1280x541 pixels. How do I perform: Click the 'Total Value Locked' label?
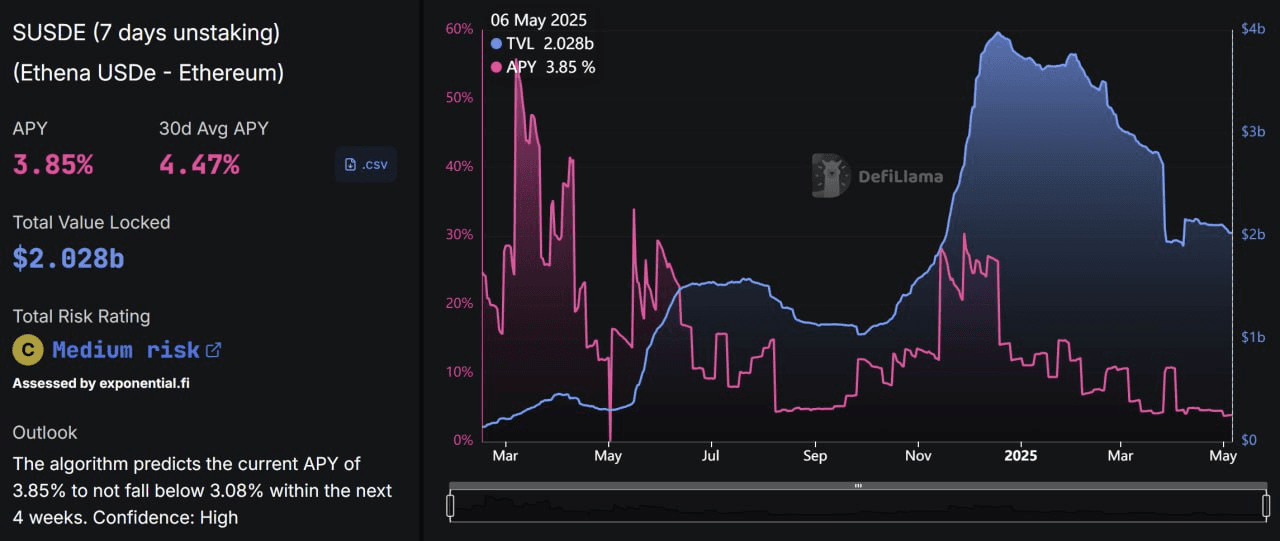pos(91,222)
